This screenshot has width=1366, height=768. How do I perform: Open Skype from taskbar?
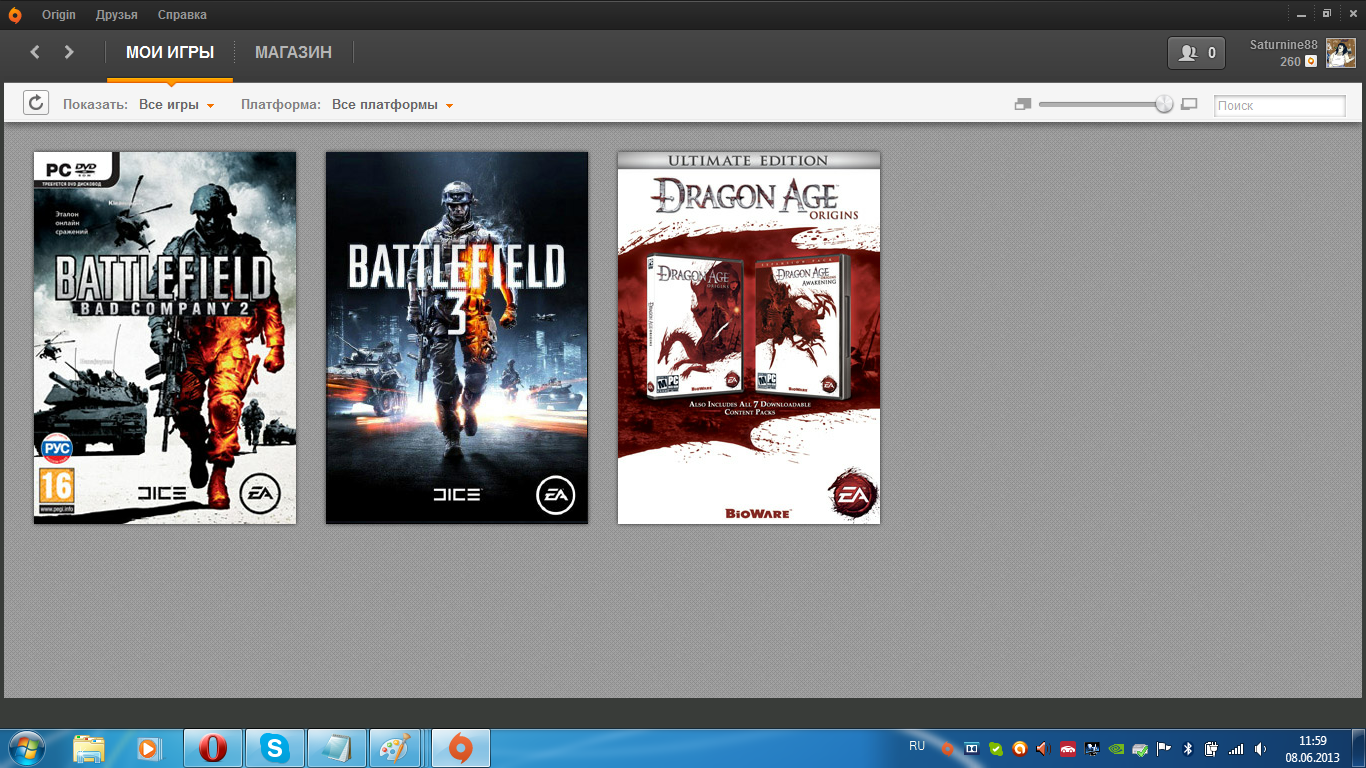(x=274, y=748)
